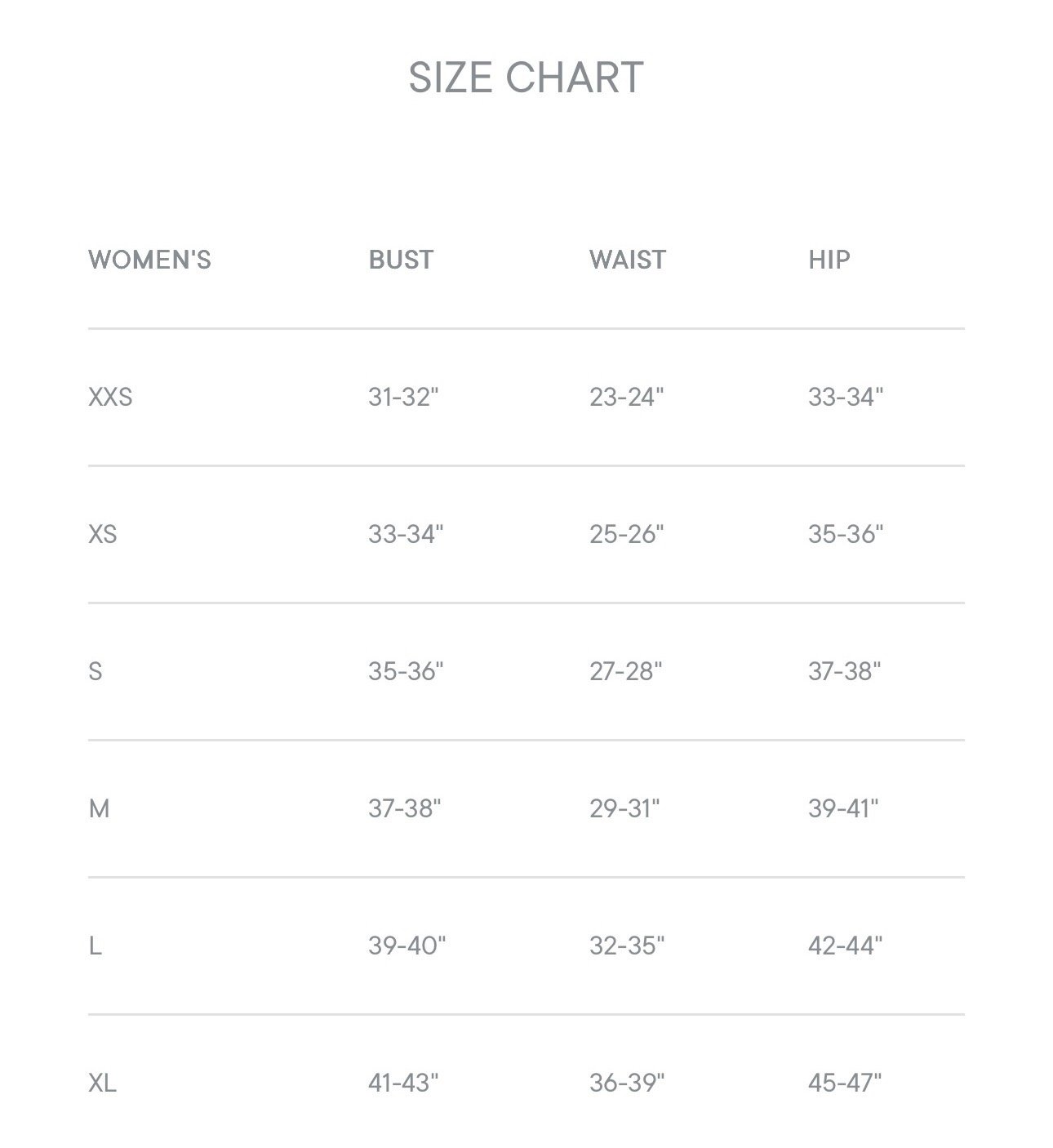Click the S size row label
Image resolution: width=1053 pixels, height=1148 pixels.
(96, 671)
